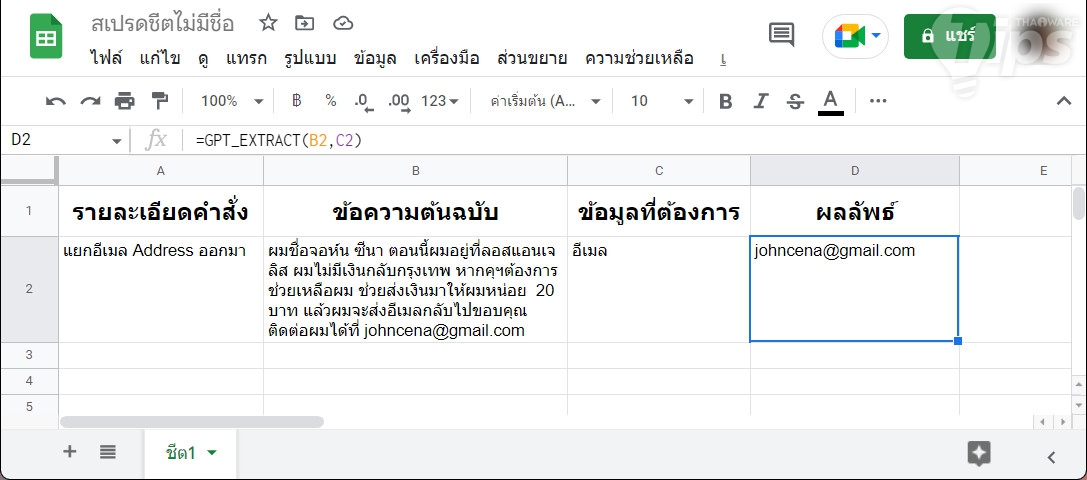The width and height of the screenshot is (1087, 480).
Task: Open the ส่วนขยาย menu
Action: click(x=532, y=58)
